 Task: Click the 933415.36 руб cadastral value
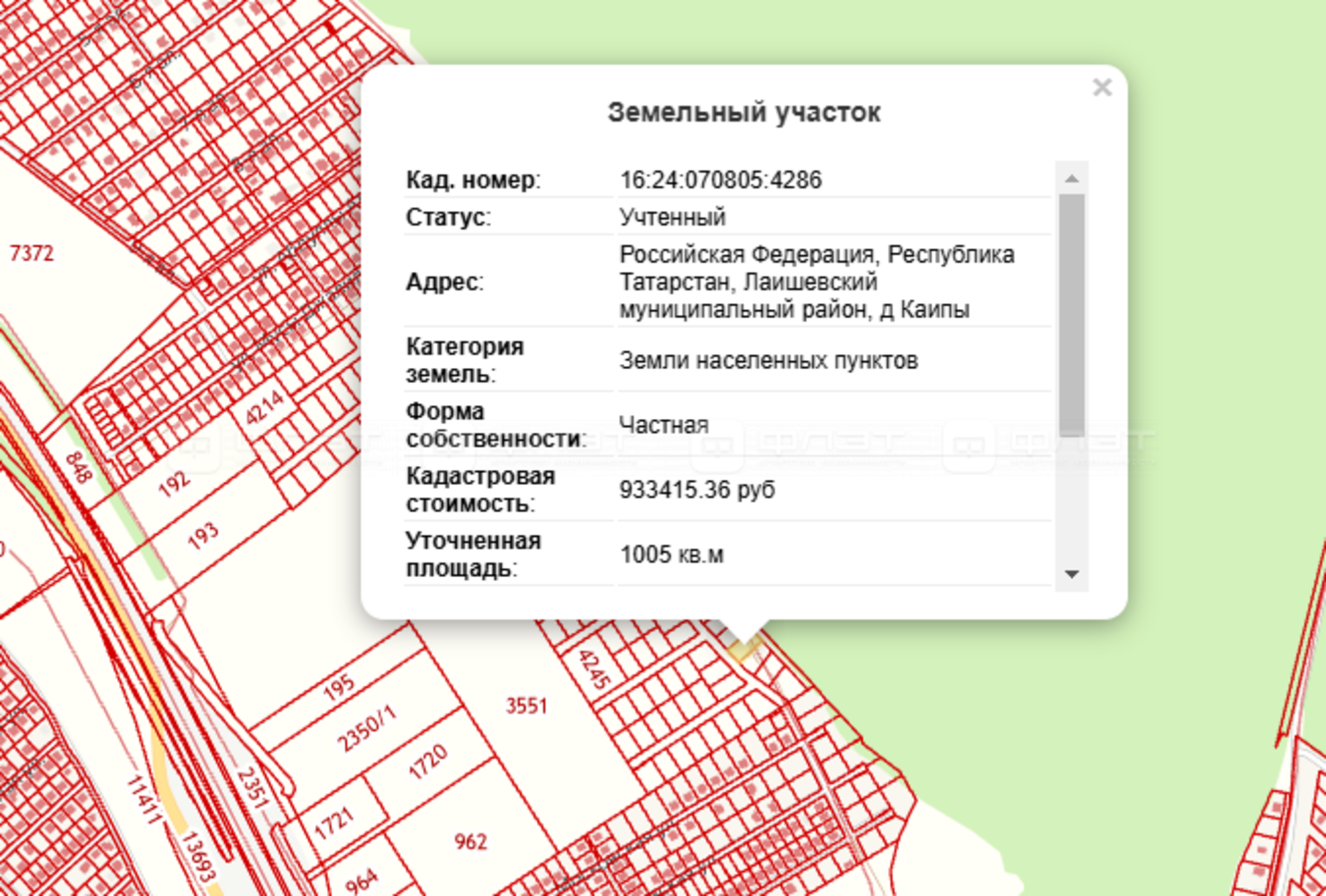pyautogui.click(x=696, y=490)
